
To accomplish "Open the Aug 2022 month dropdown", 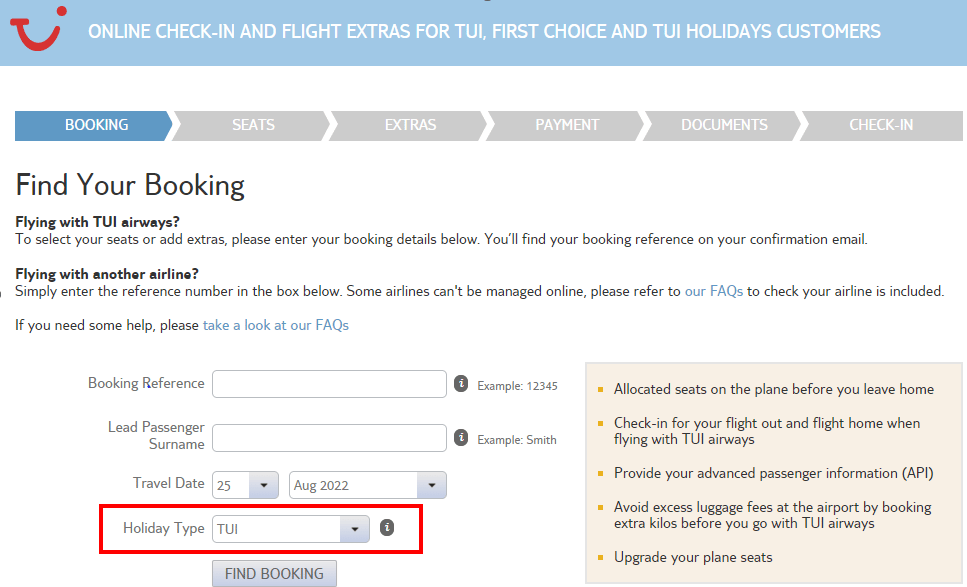I will click(x=368, y=485).
